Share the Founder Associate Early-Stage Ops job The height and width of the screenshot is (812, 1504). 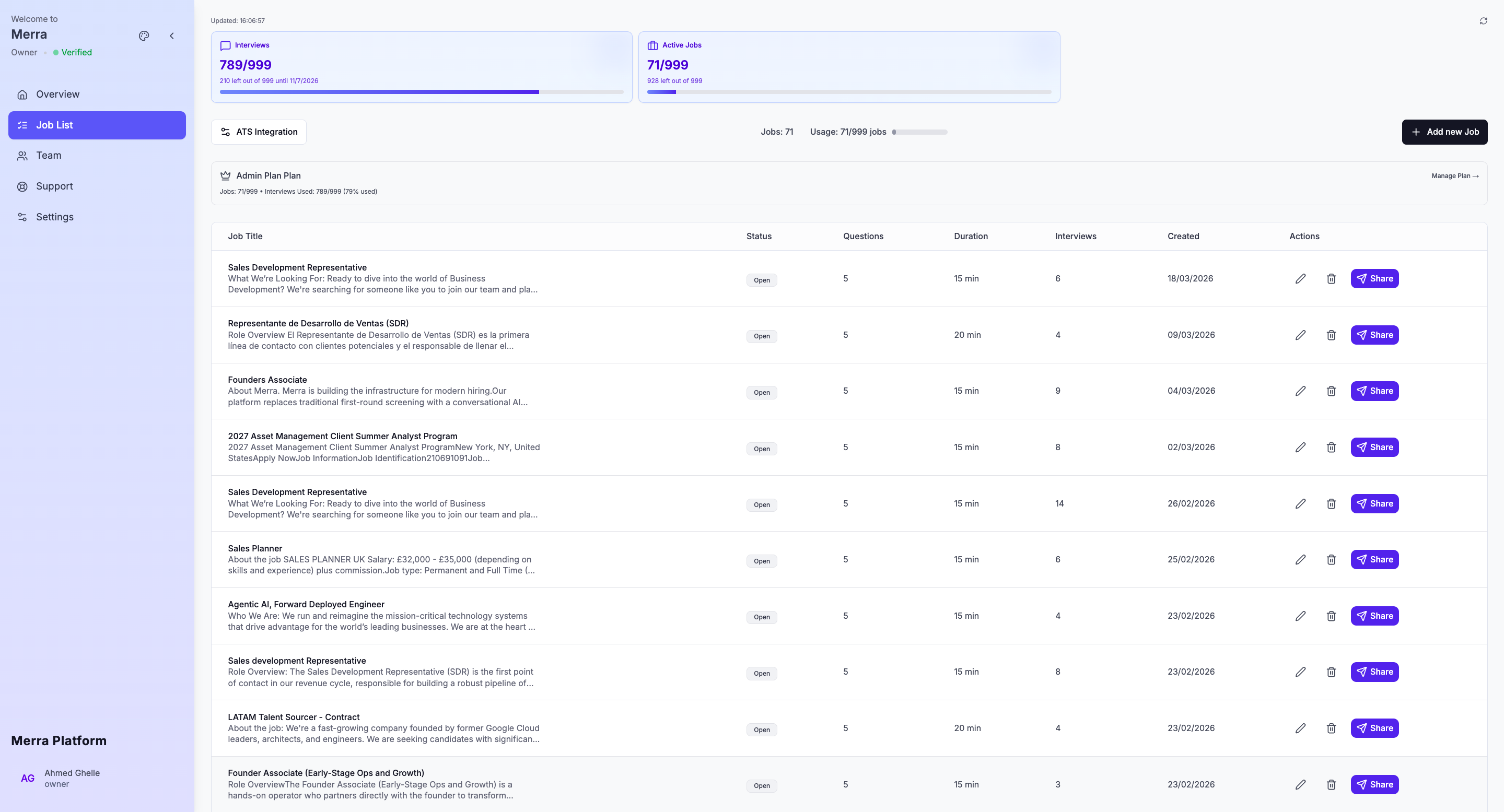tap(1374, 784)
